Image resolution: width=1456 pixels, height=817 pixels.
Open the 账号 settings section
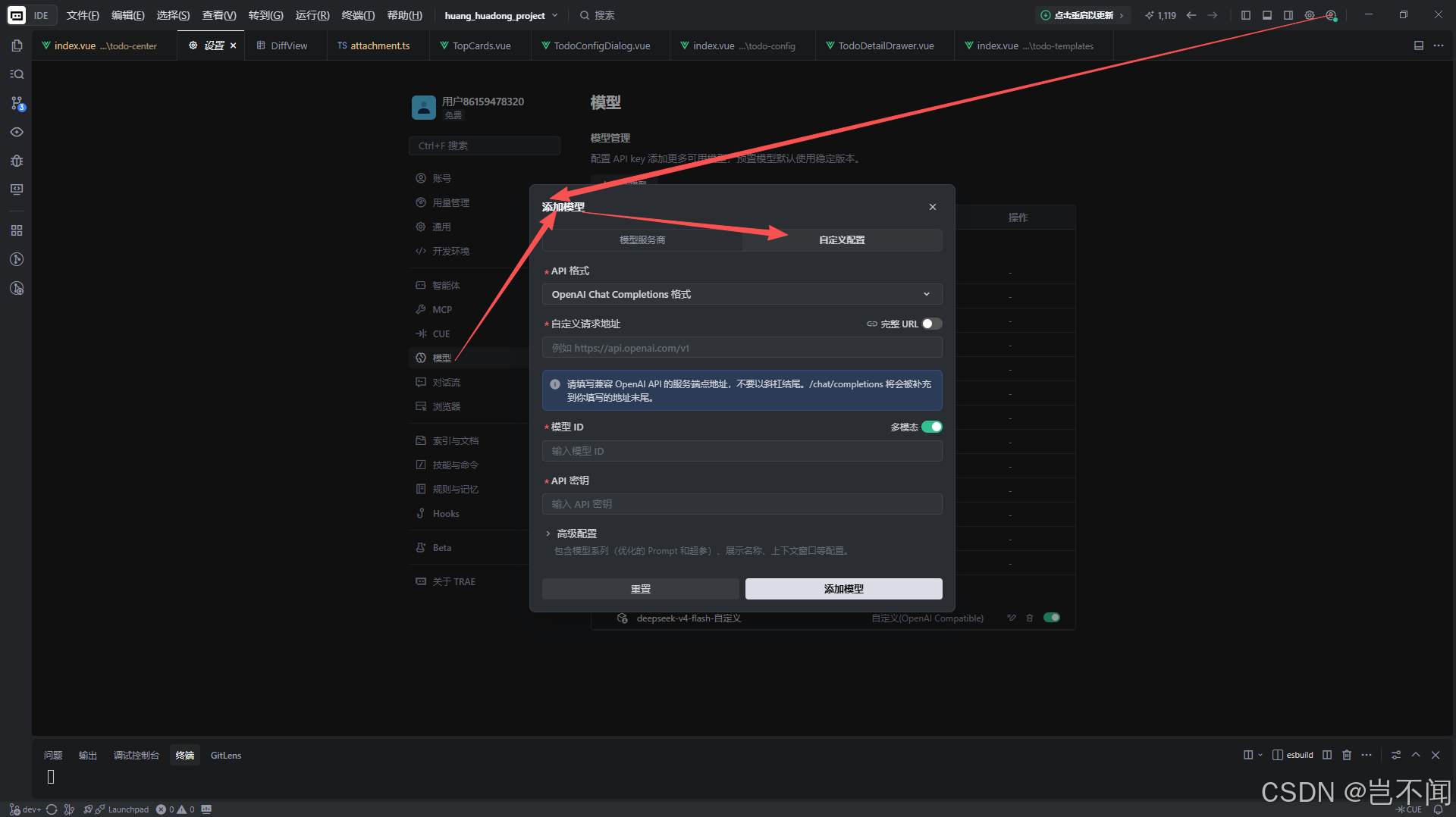(441, 178)
